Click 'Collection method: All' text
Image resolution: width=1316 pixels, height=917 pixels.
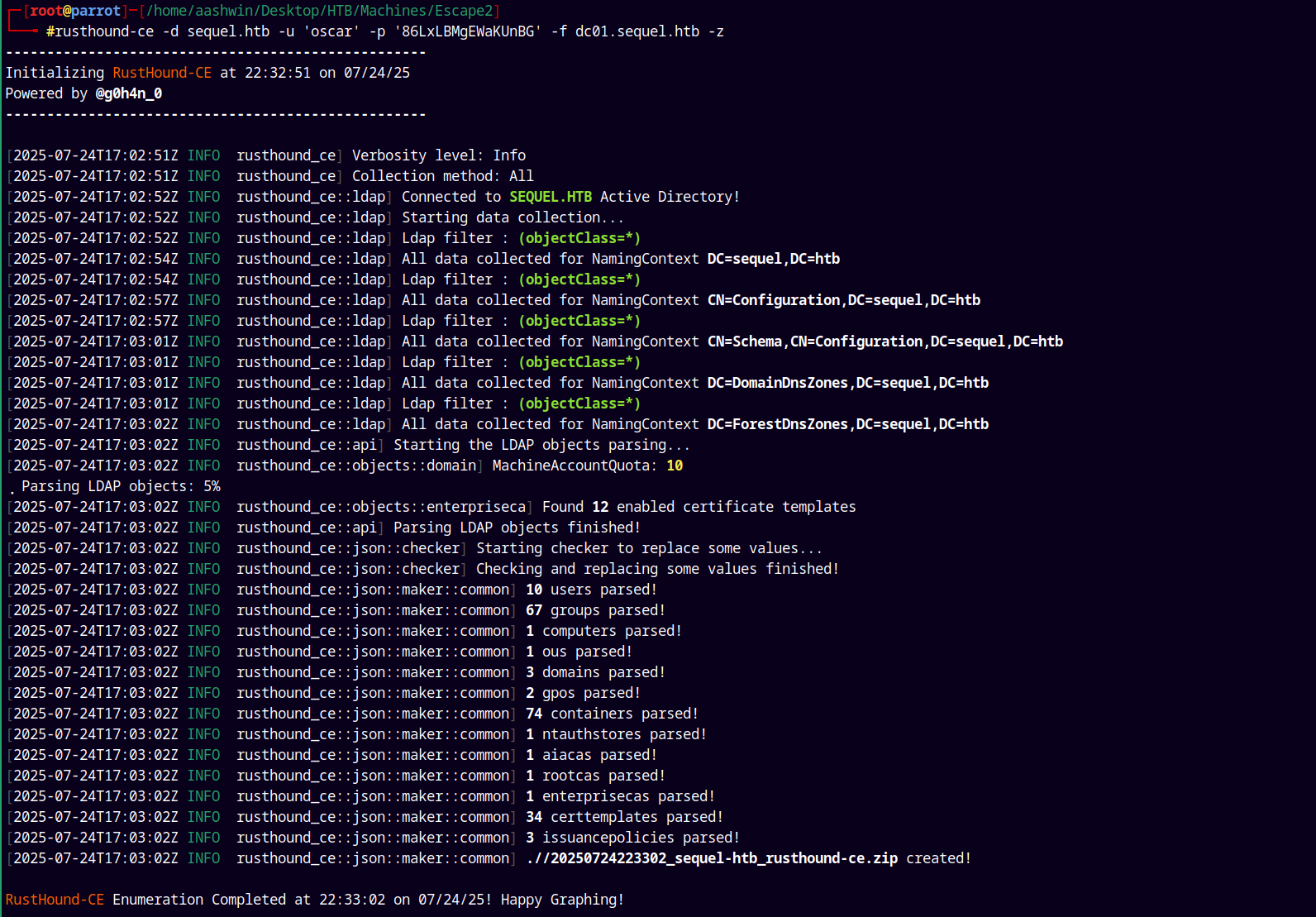pos(443,176)
